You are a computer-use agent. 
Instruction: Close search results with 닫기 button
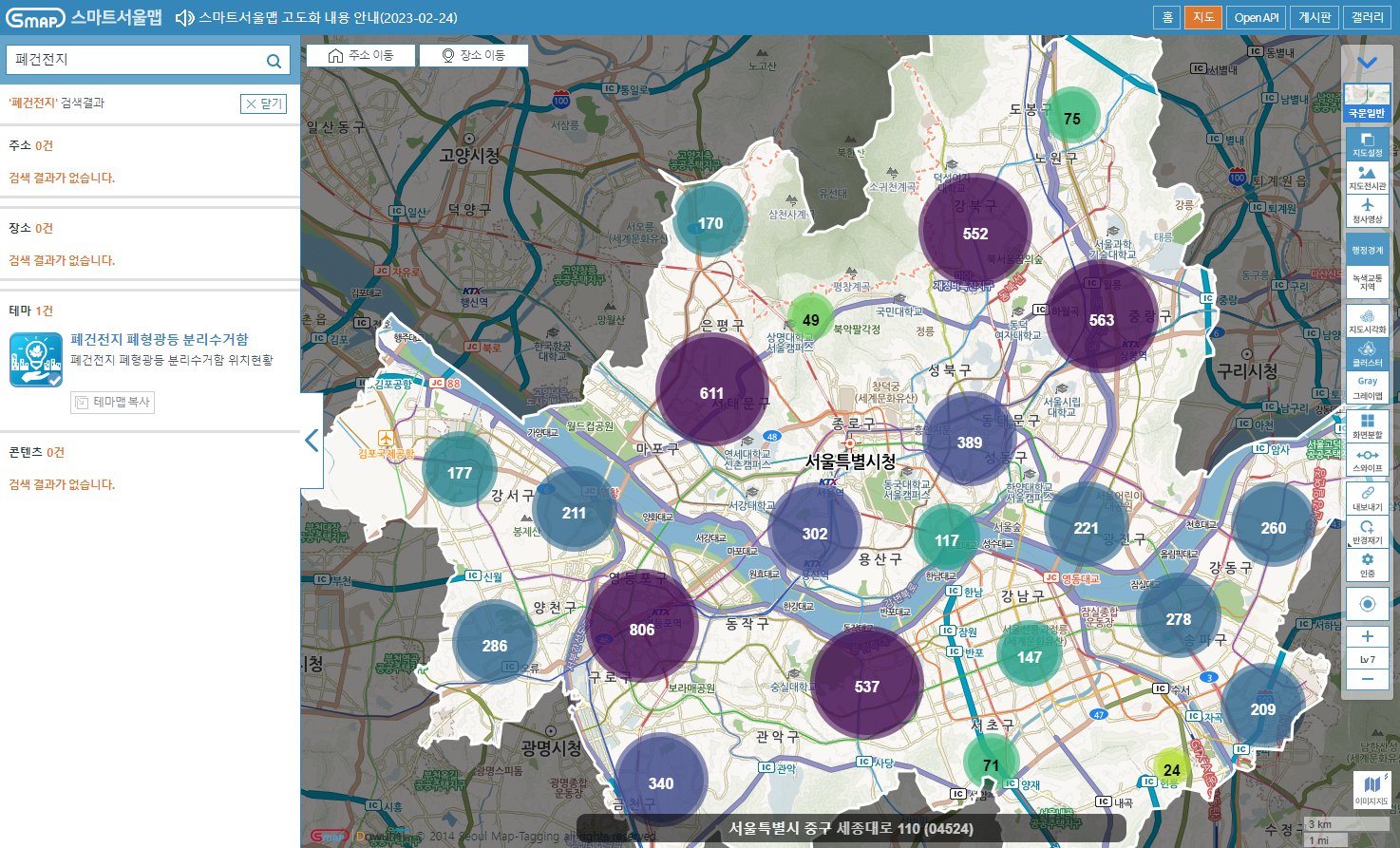tap(263, 104)
